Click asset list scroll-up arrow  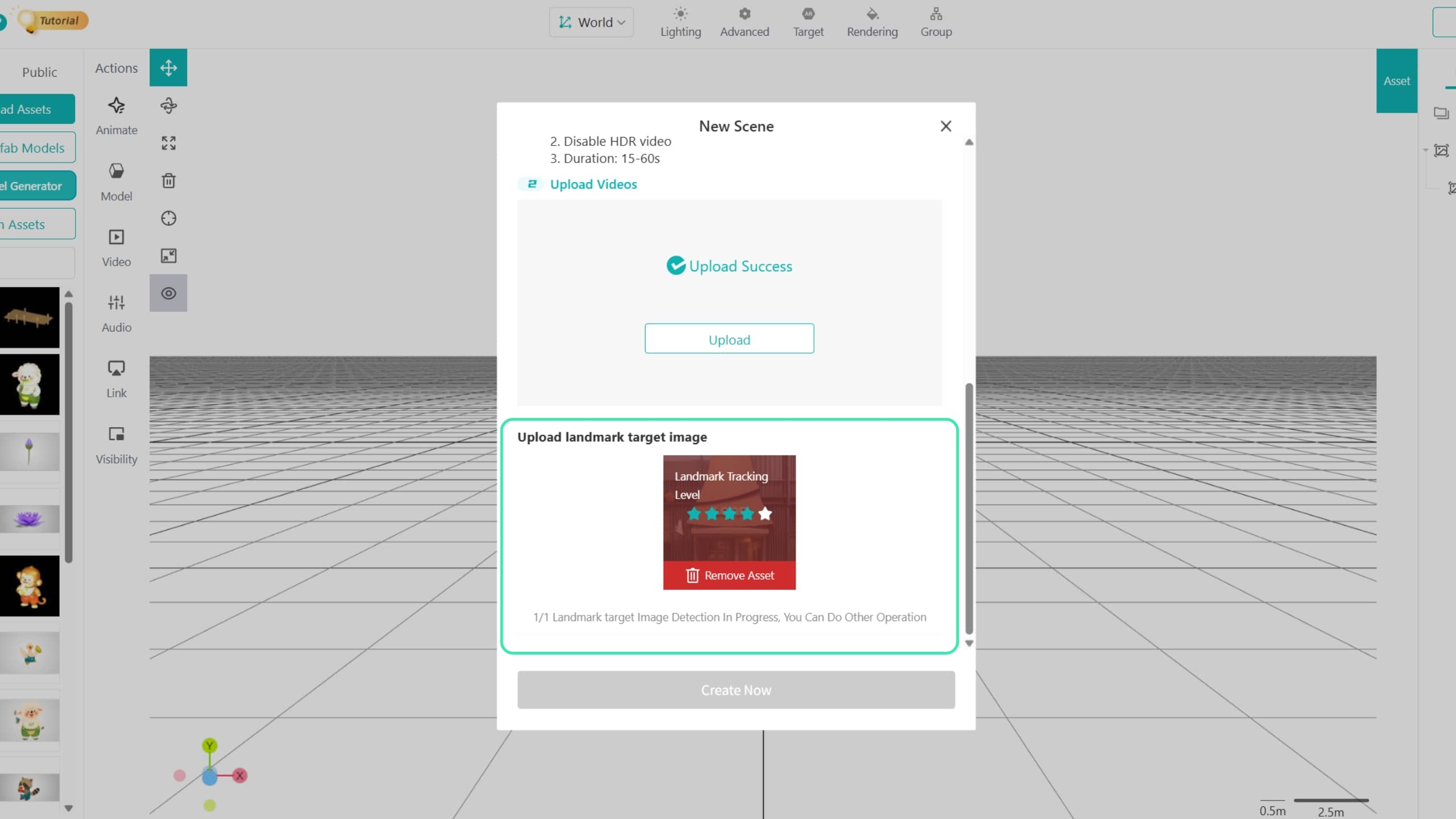[x=69, y=295]
